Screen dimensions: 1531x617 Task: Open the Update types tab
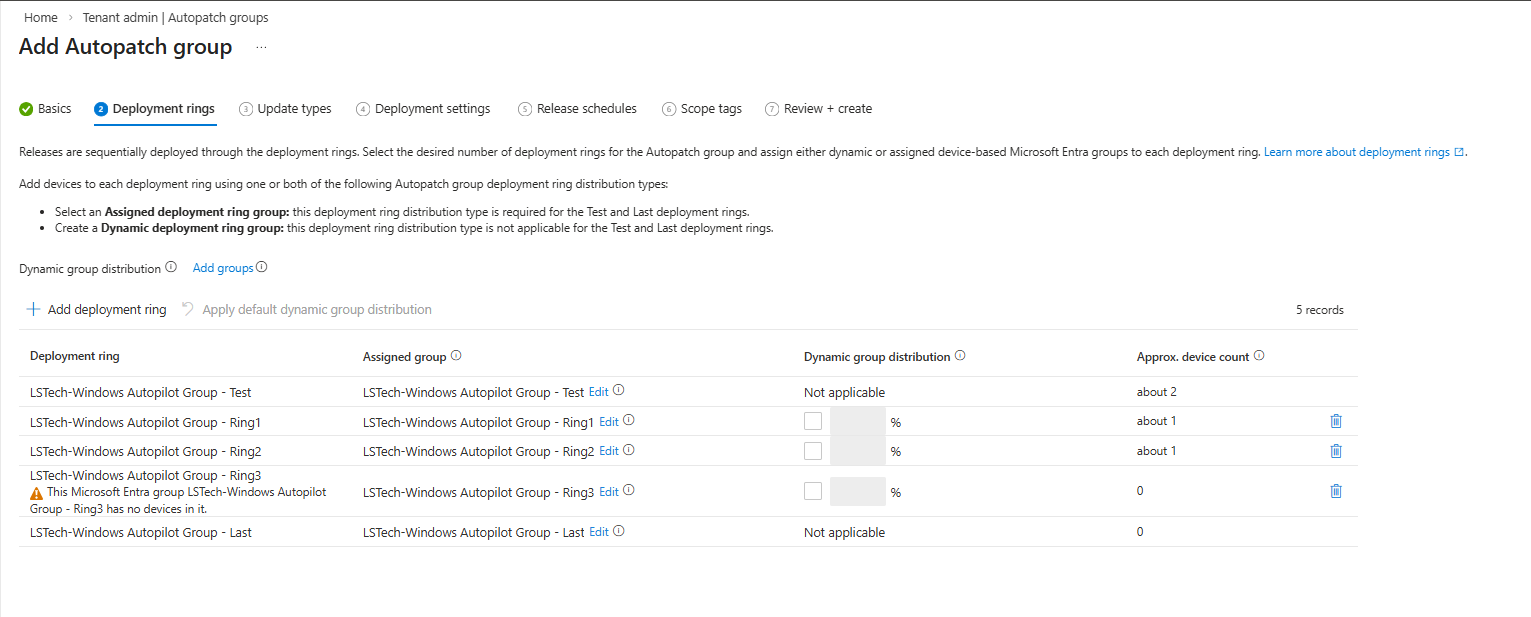285,109
